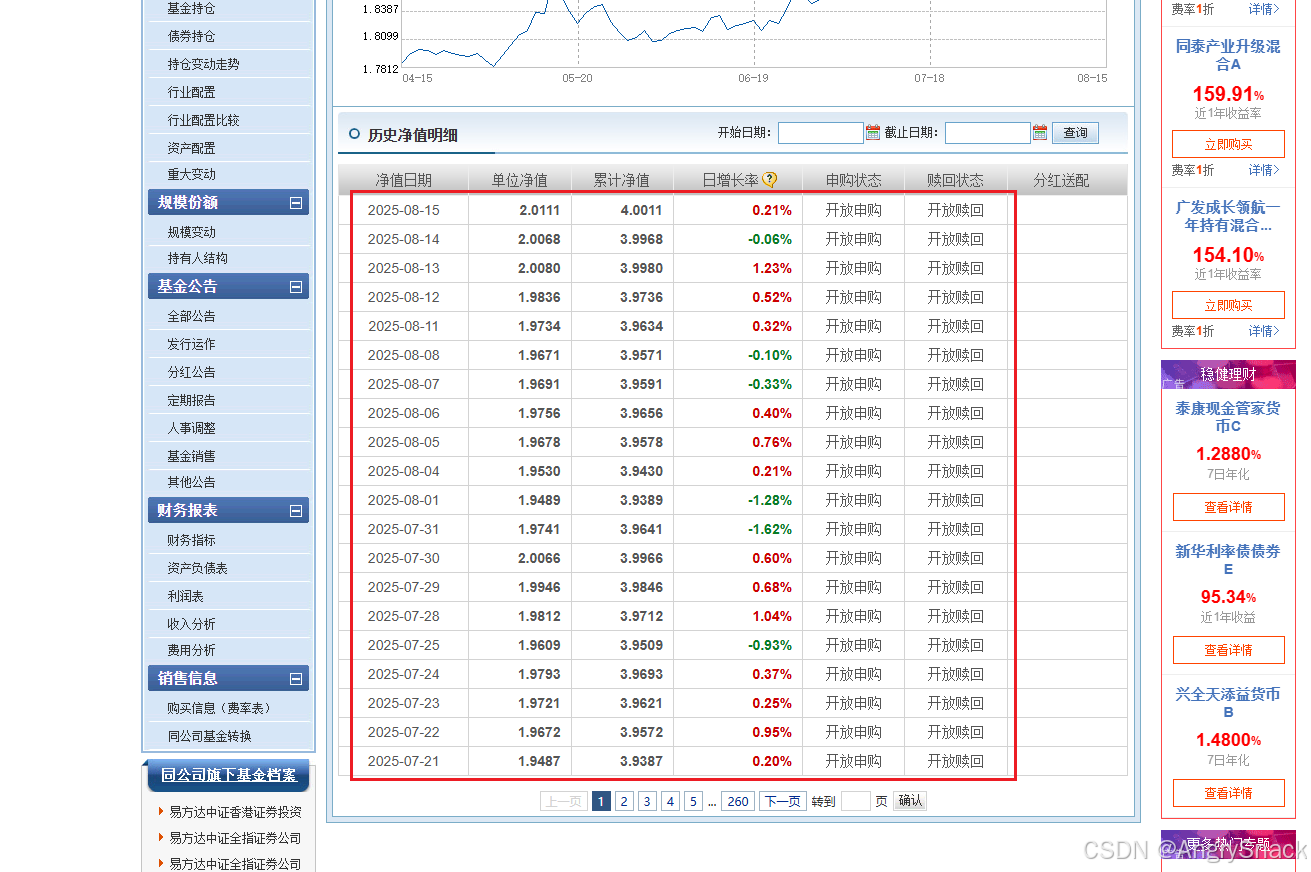Click 详情 below the 159.91% fund
Screen dimensions: 1311x872
pyautogui.click(x=1264, y=170)
